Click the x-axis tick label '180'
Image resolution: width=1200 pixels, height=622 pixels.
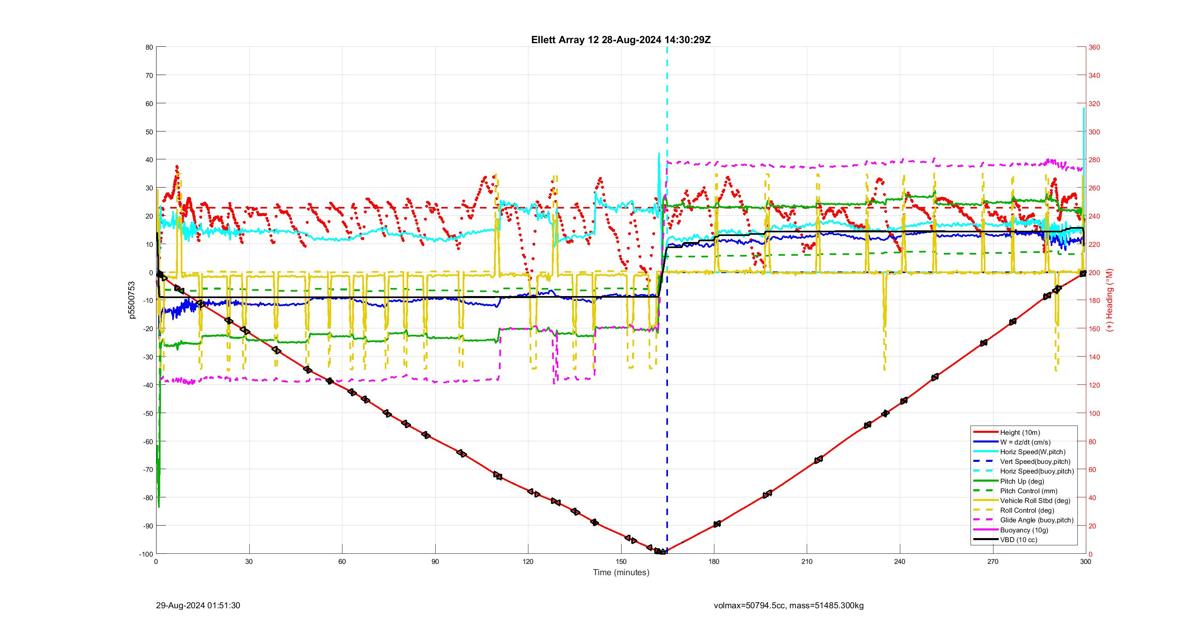pyautogui.click(x=714, y=562)
